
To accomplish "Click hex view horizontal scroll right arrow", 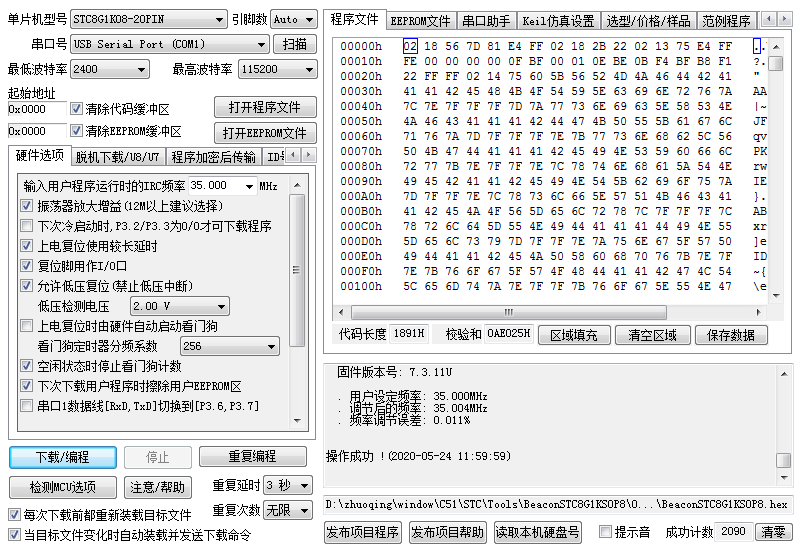I will point(759,312).
